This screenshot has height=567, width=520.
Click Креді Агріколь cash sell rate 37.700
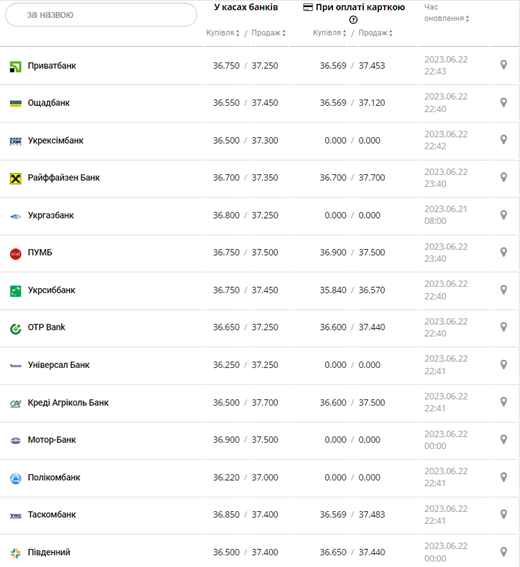point(265,402)
